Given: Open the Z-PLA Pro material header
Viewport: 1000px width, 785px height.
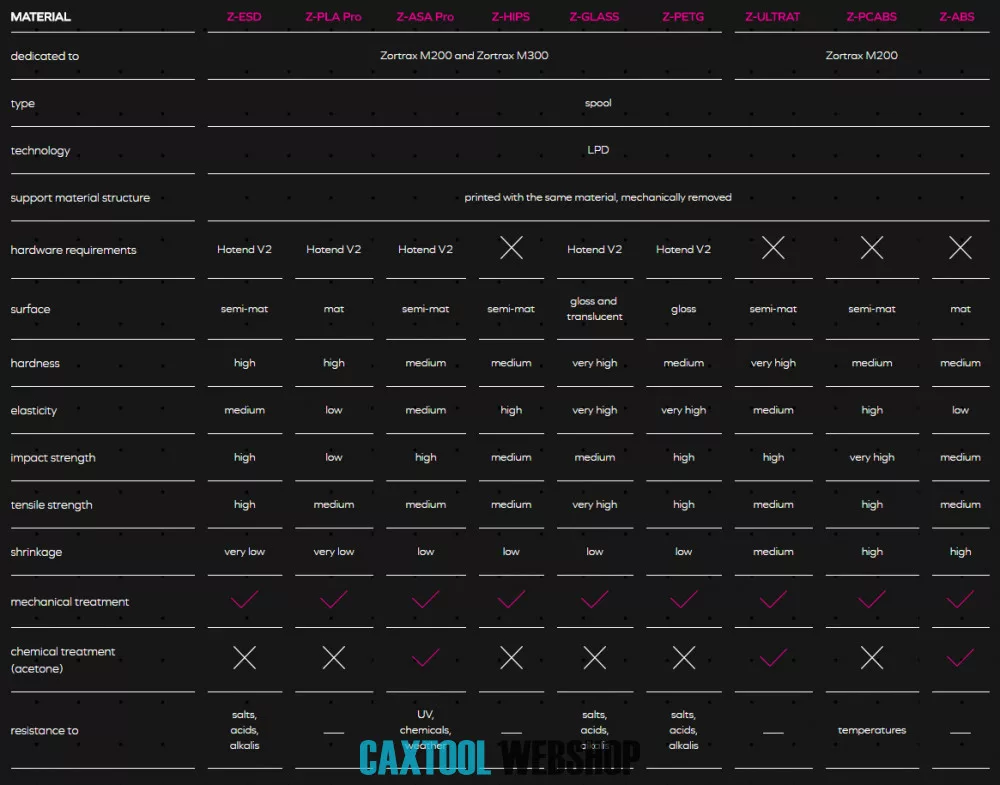Looking at the screenshot, I should 333,17.
